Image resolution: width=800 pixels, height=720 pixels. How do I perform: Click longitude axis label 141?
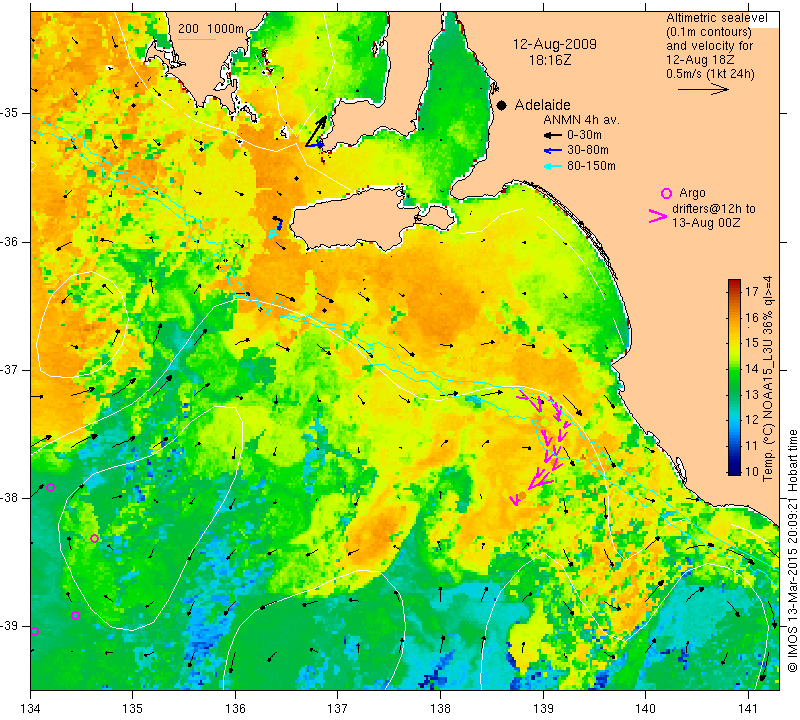click(748, 708)
